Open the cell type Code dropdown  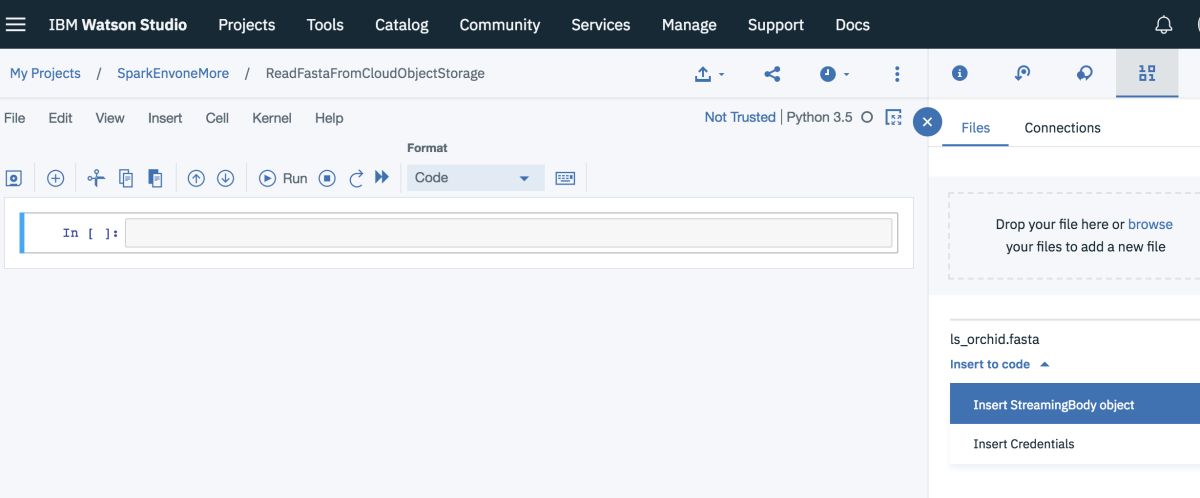[475, 178]
